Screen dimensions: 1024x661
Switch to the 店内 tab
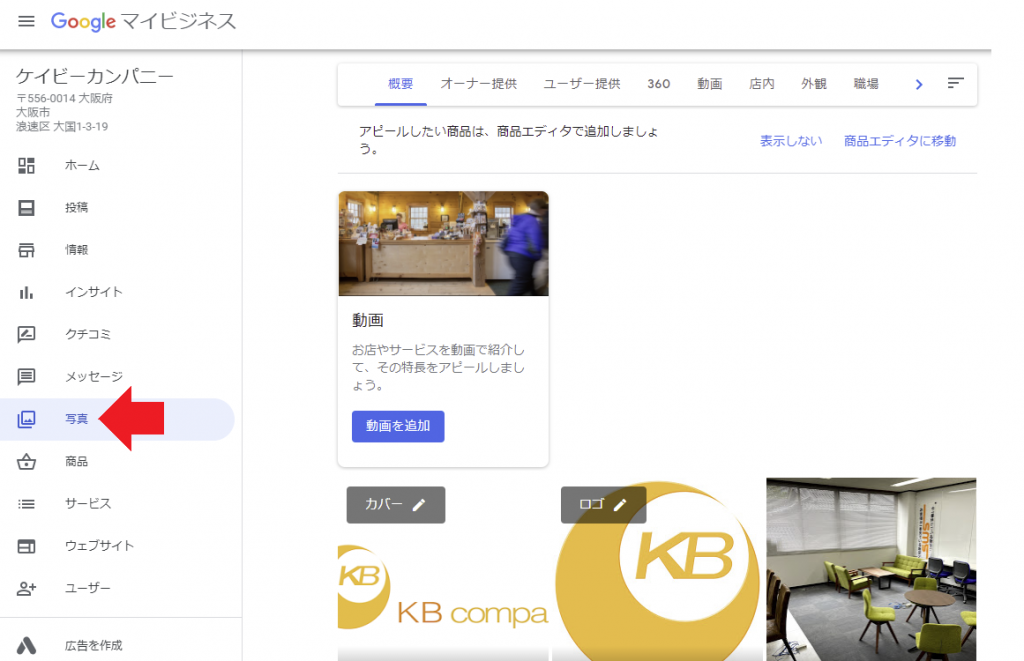point(762,84)
